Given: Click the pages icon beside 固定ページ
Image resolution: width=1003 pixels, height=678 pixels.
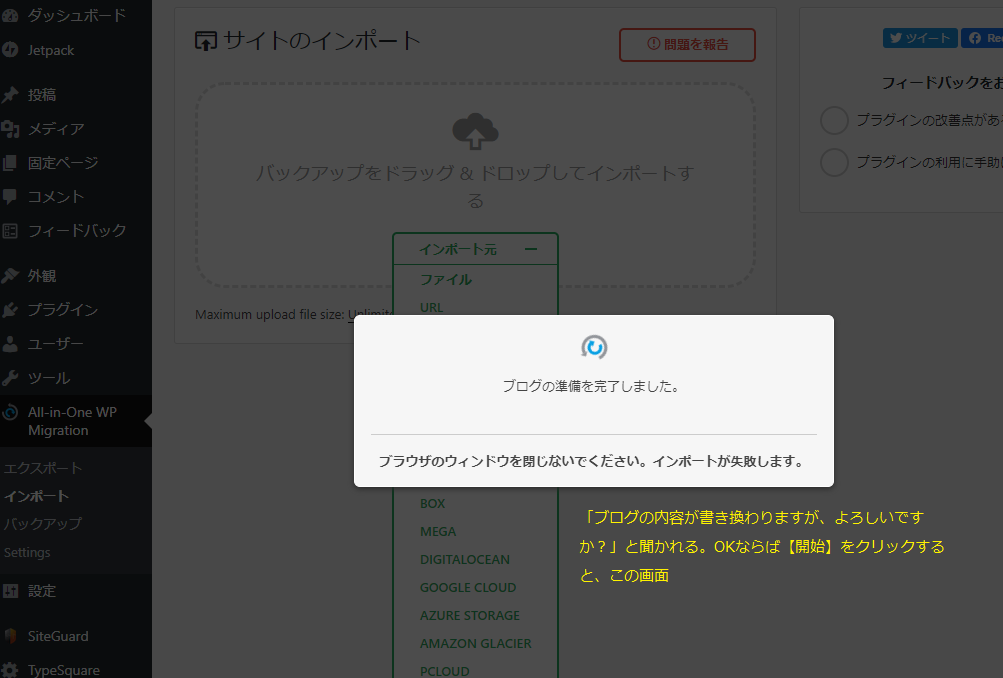Looking at the screenshot, I should pyautogui.click(x=10, y=163).
